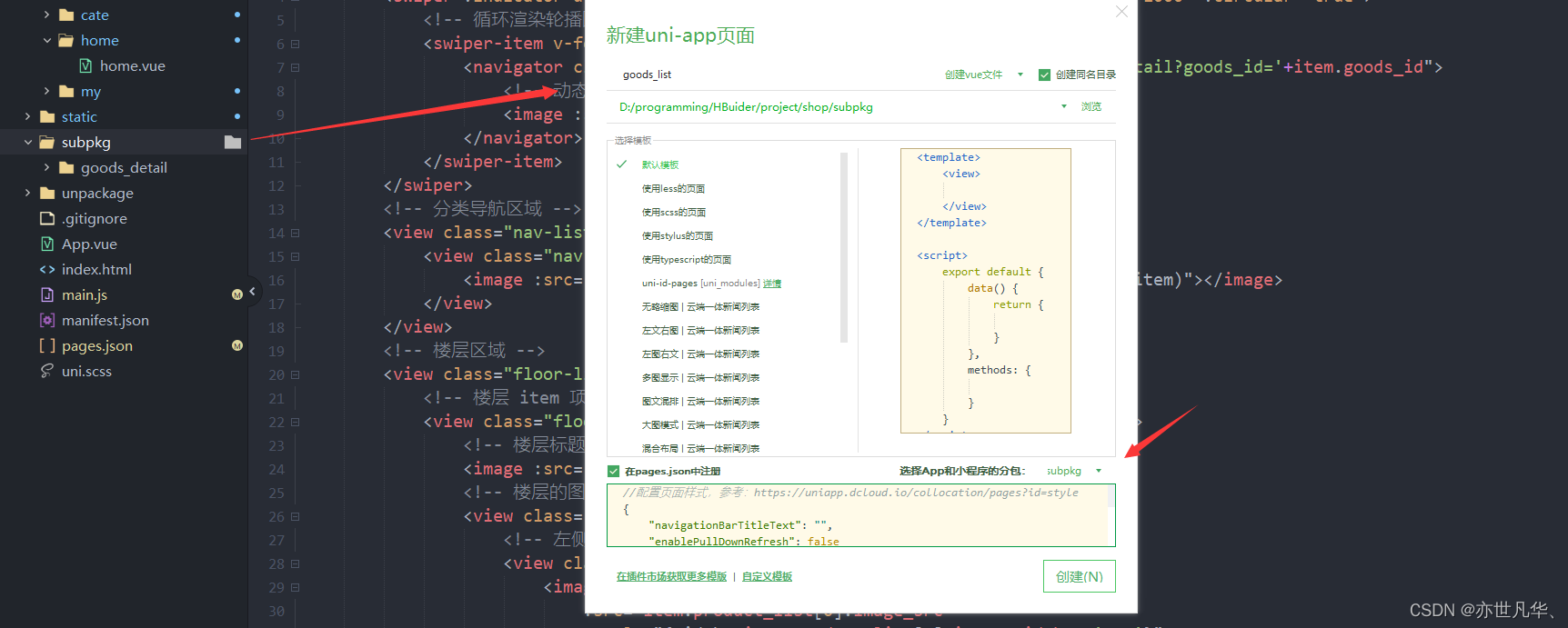
Task: Open the location path dropdown arrow
Action: (1064, 106)
